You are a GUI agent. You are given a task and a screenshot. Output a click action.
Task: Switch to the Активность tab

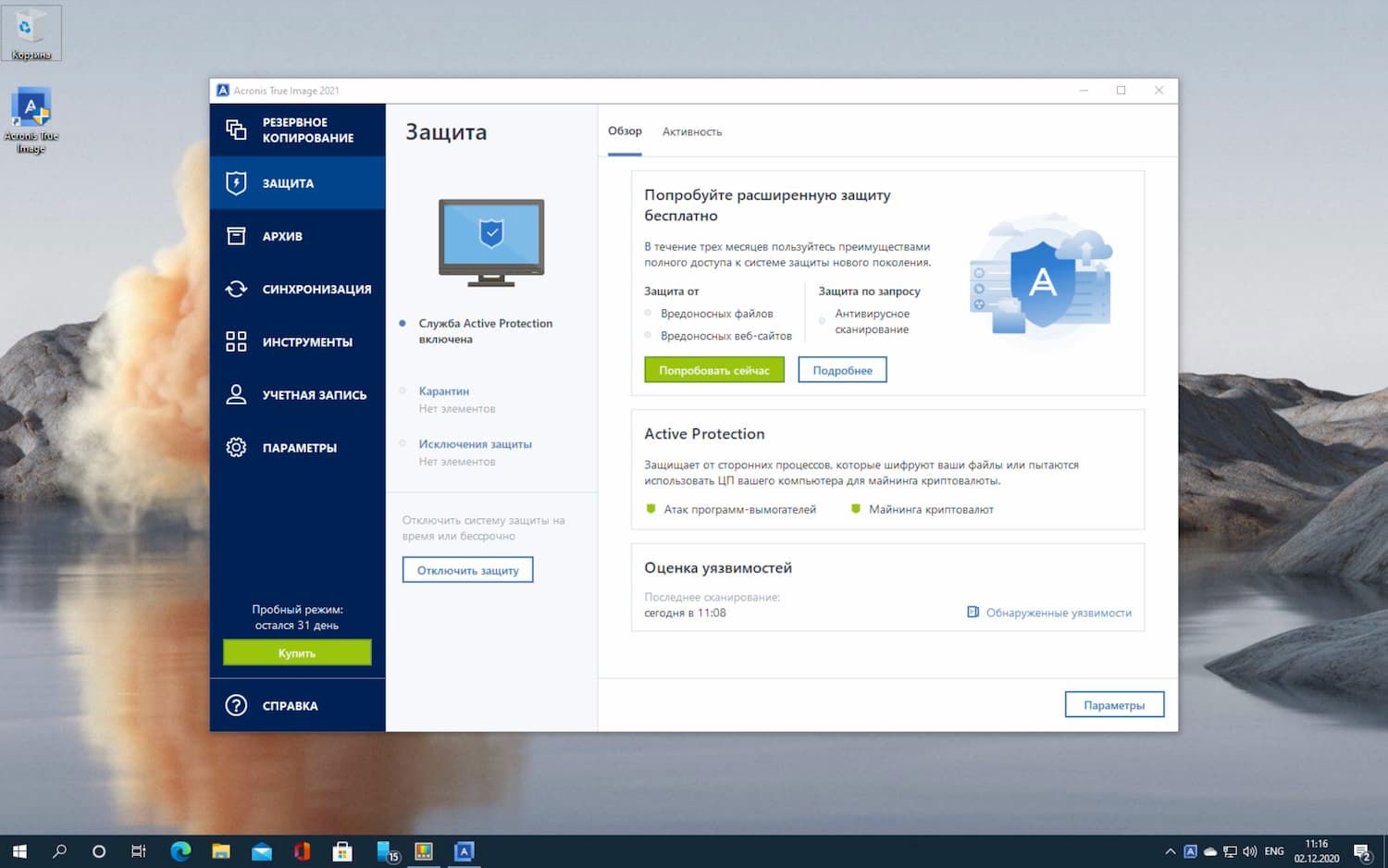point(691,131)
